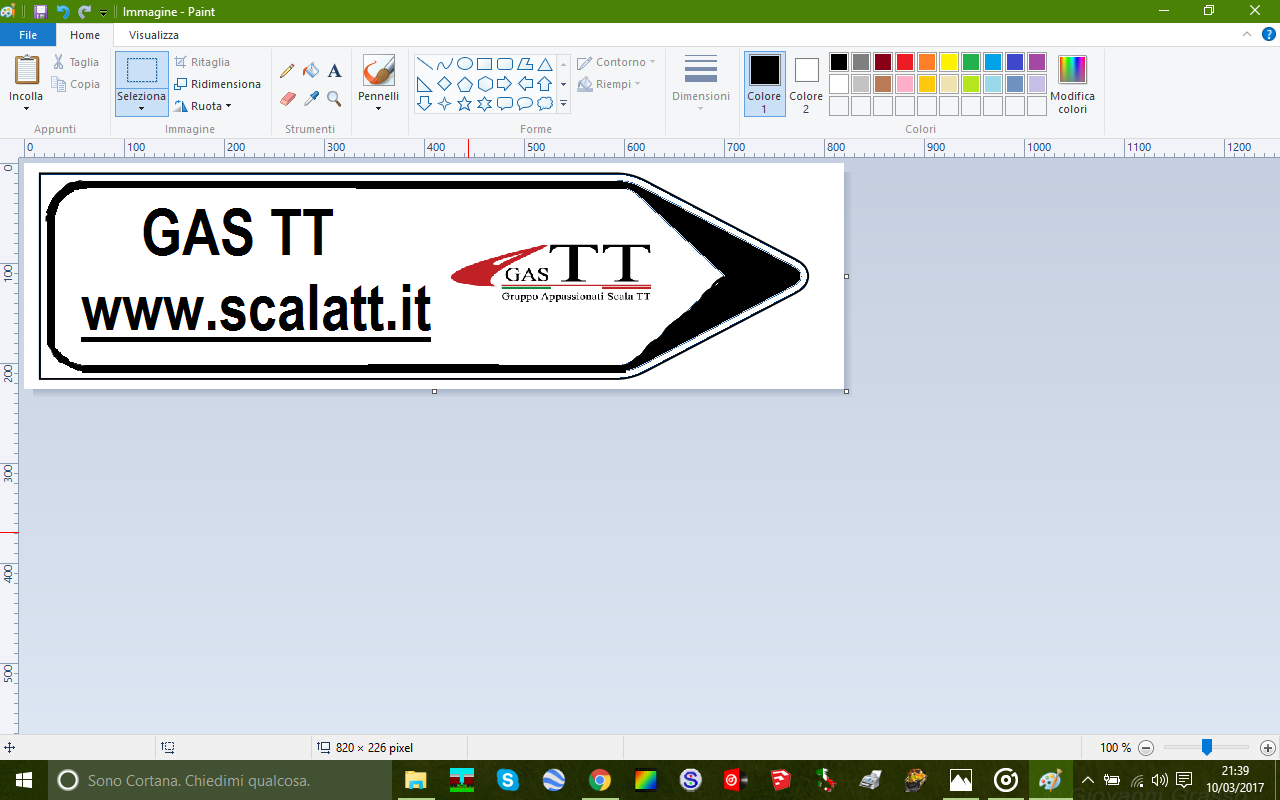Activate the Seleziona rectangular selection tool

(141, 70)
